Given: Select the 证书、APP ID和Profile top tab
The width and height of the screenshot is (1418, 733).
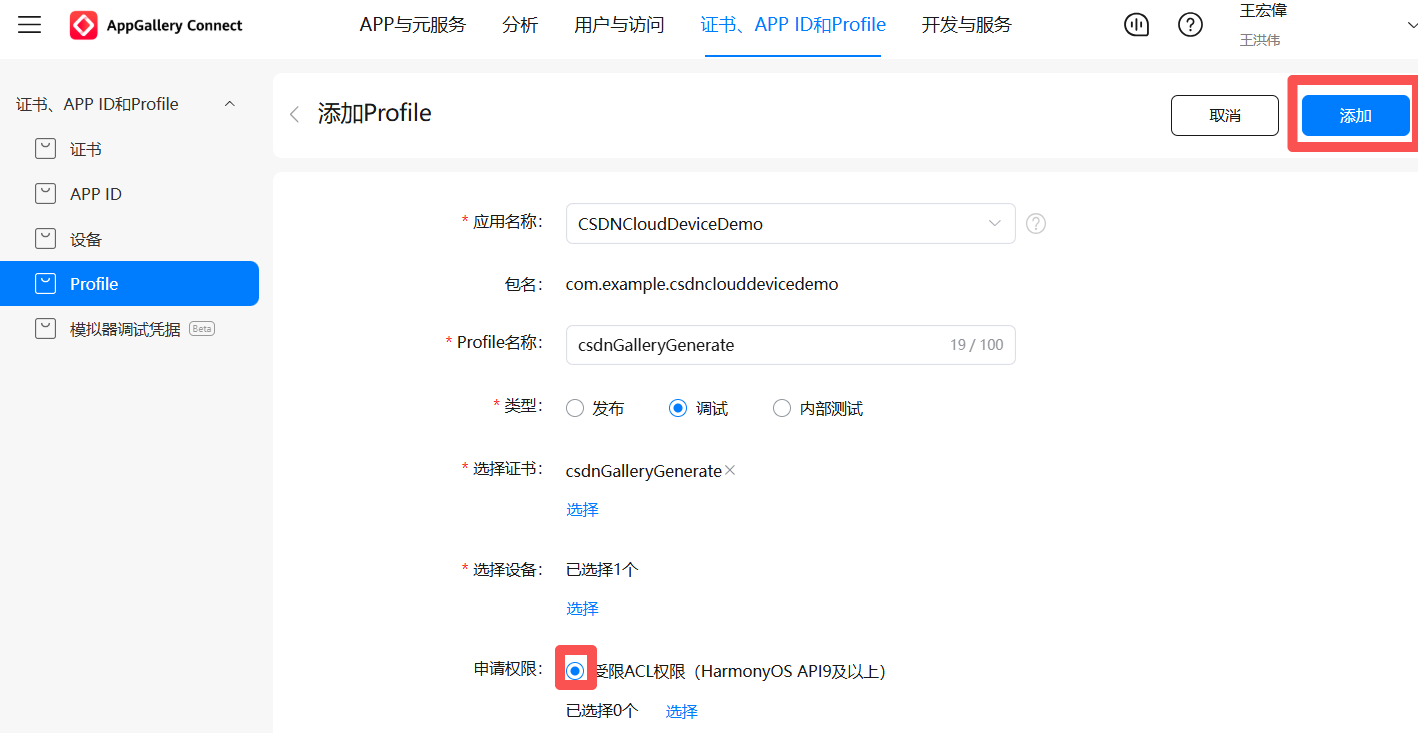Looking at the screenshot, I should point(793,25).
